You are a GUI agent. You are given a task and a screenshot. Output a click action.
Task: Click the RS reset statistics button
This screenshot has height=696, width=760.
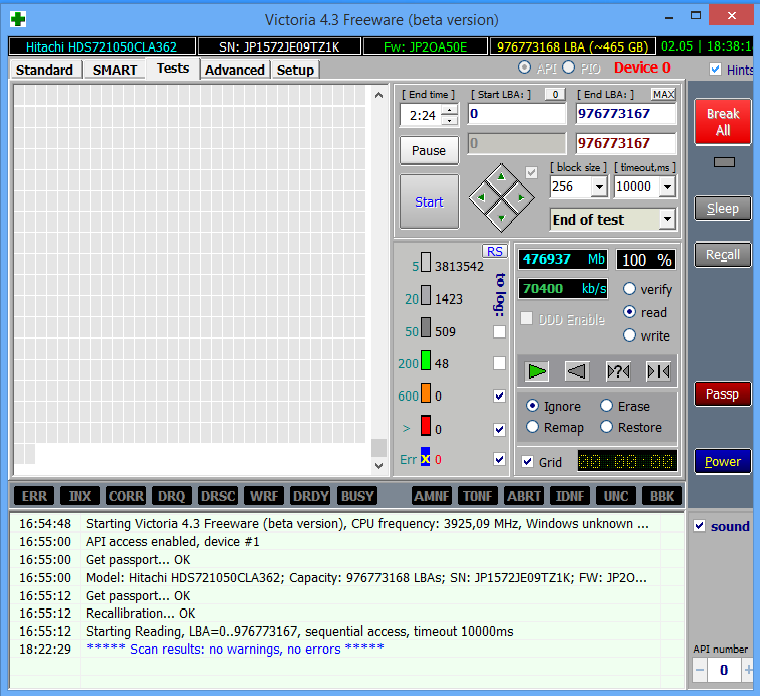pyautogui.click(x=494, y=252)
